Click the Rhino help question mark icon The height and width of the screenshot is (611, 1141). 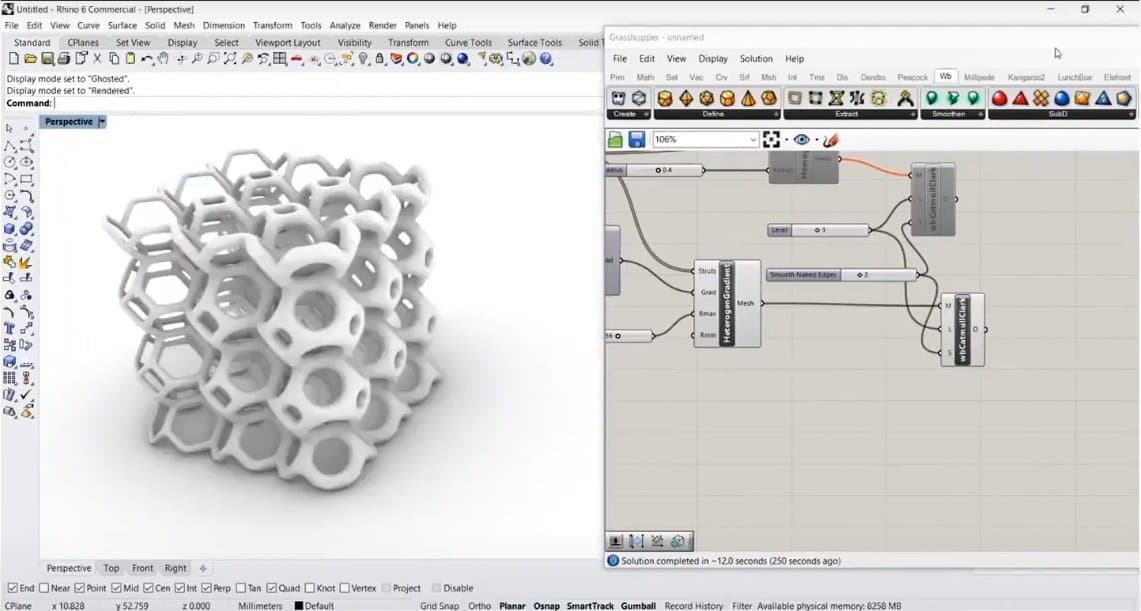click(546, 59)
